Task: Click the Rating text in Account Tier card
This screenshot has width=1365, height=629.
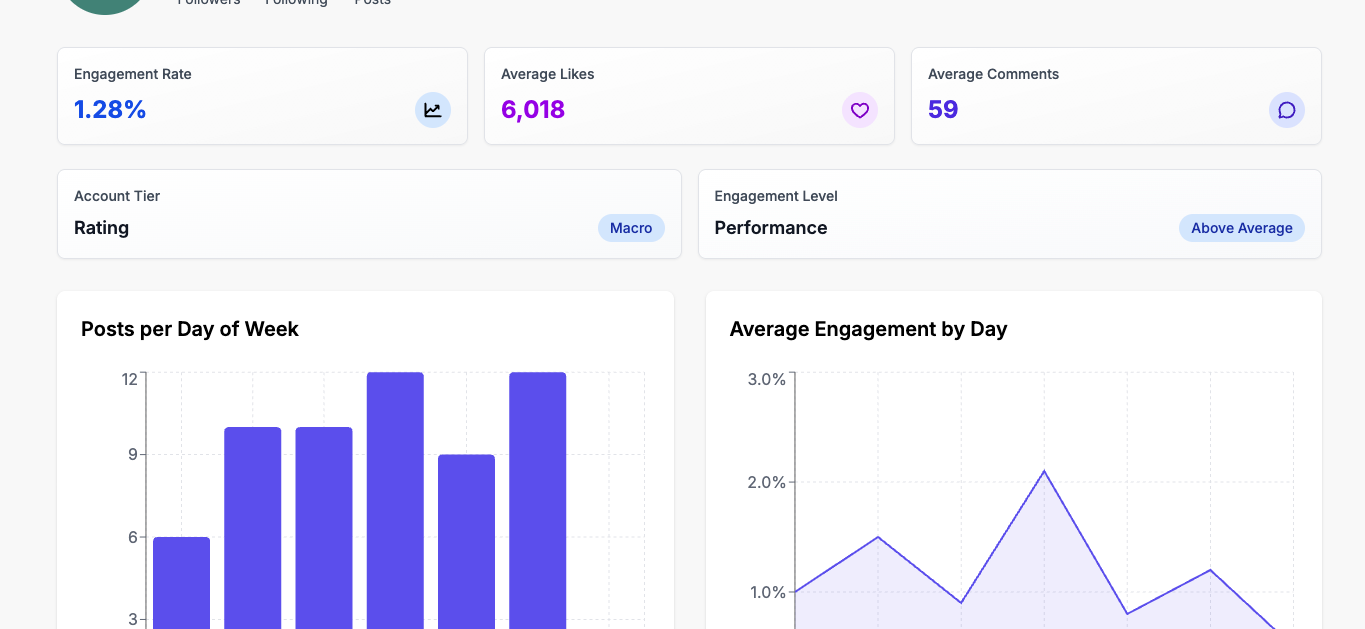Action: 102,228
